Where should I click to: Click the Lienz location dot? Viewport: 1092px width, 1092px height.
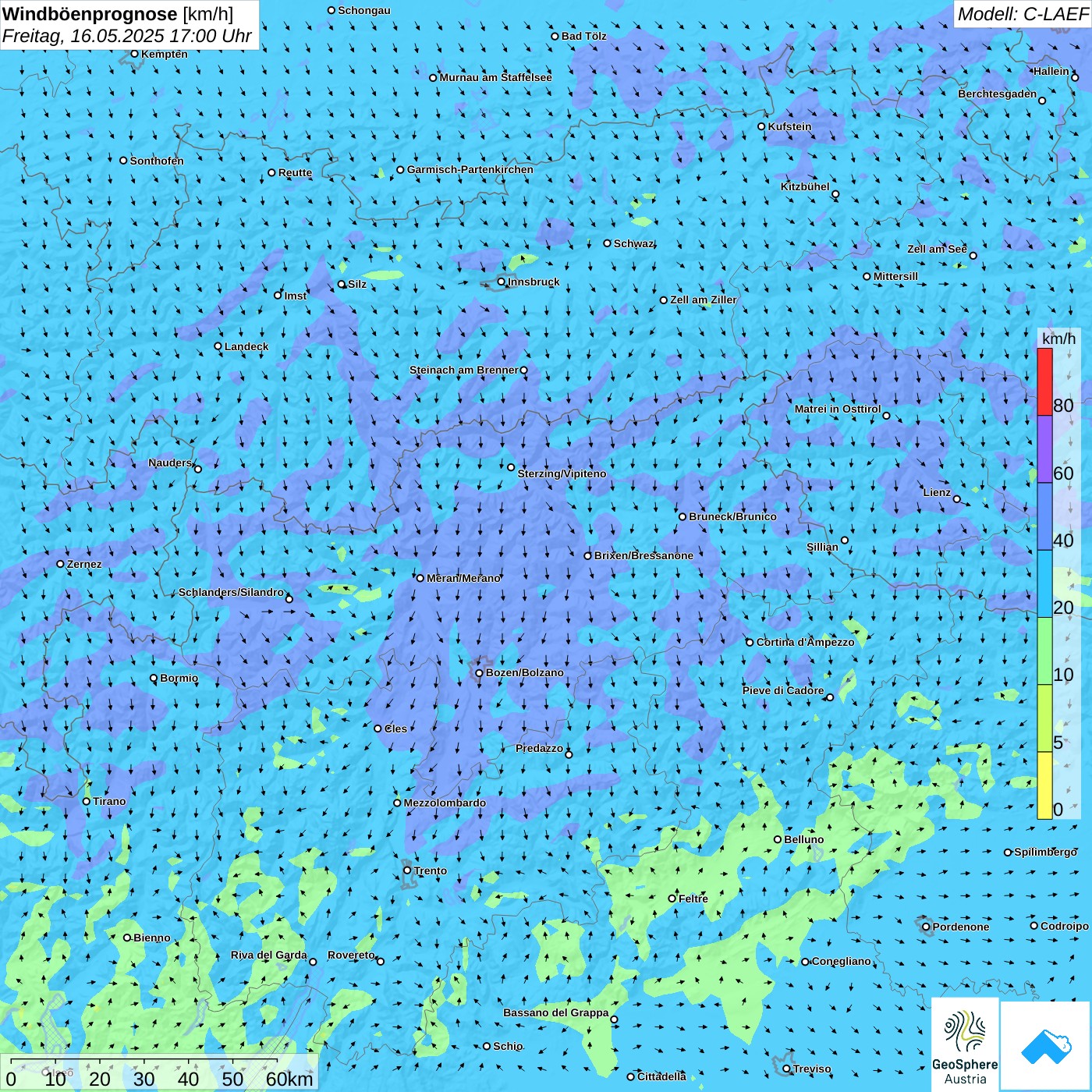pos(957,499)
